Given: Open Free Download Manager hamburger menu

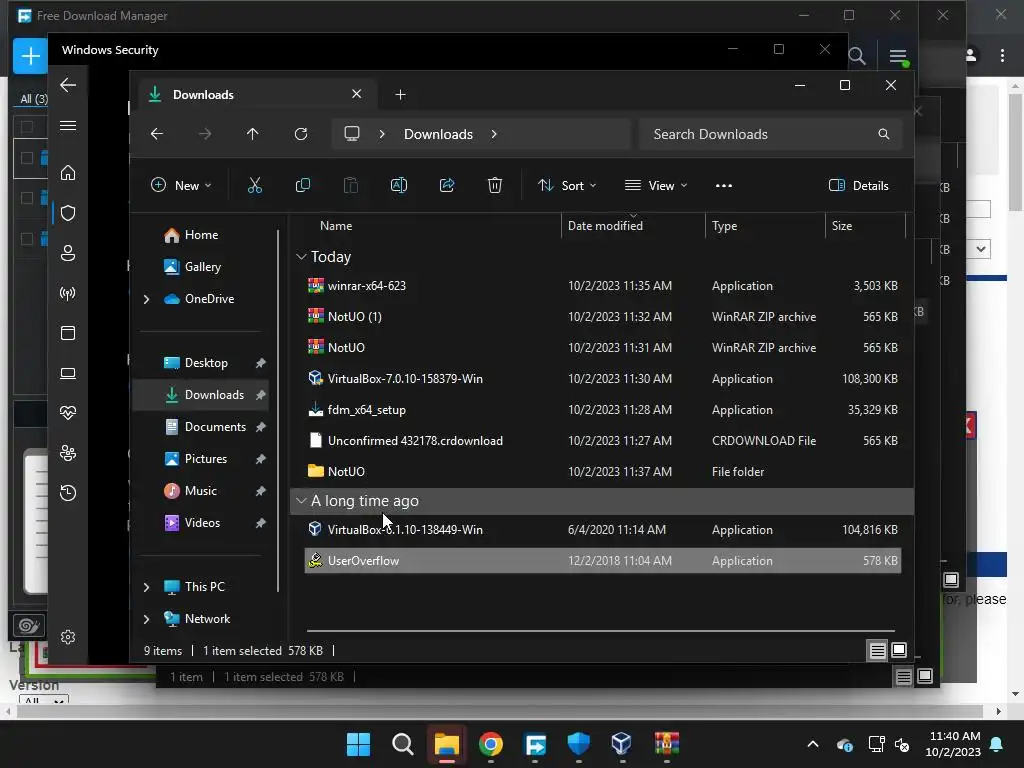Looking at the screenshot, I should (x=898, y=56).
